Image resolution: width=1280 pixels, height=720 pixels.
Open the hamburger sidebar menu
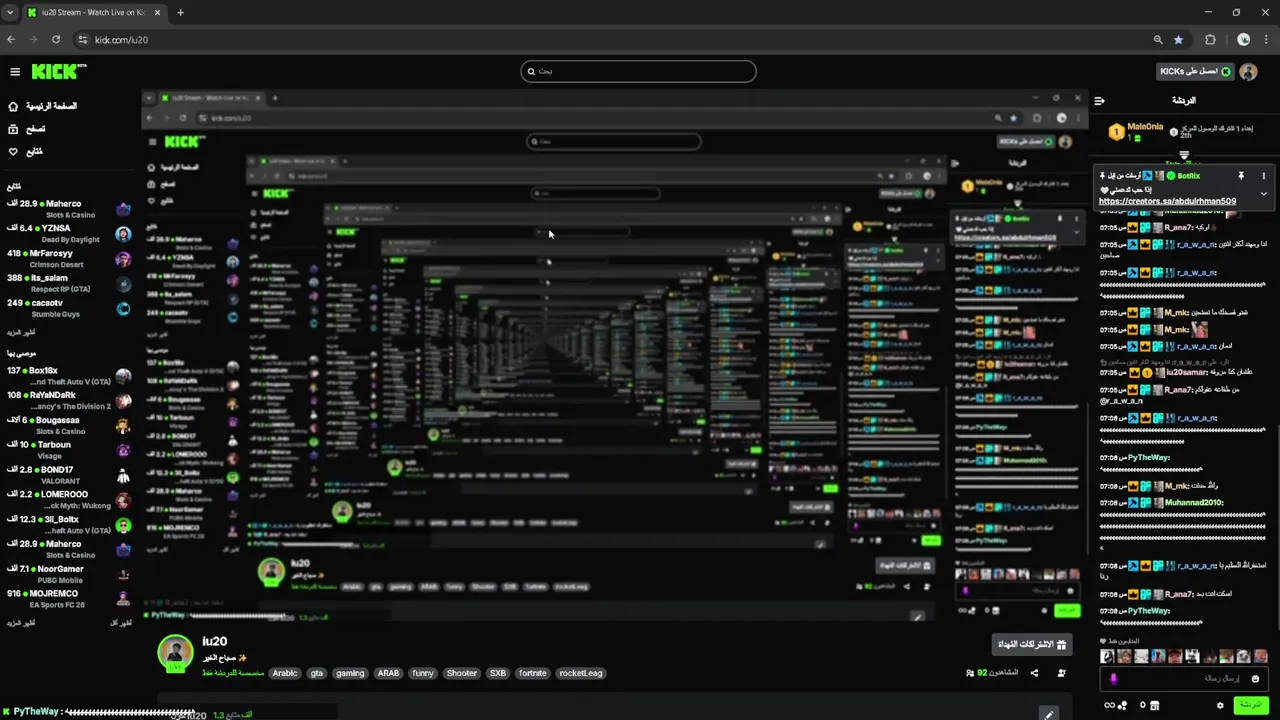(15, 72)
